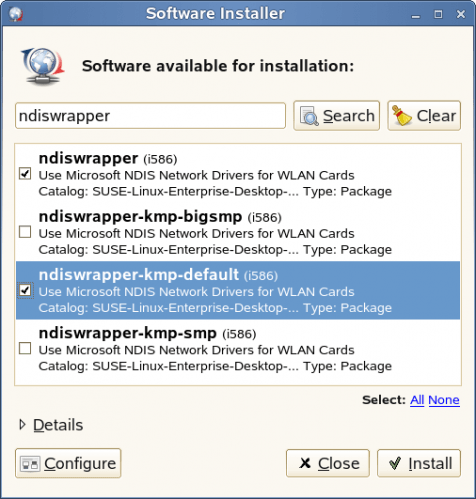
Task: Close the window with title bar X
Action: click(x=461, y=14)
